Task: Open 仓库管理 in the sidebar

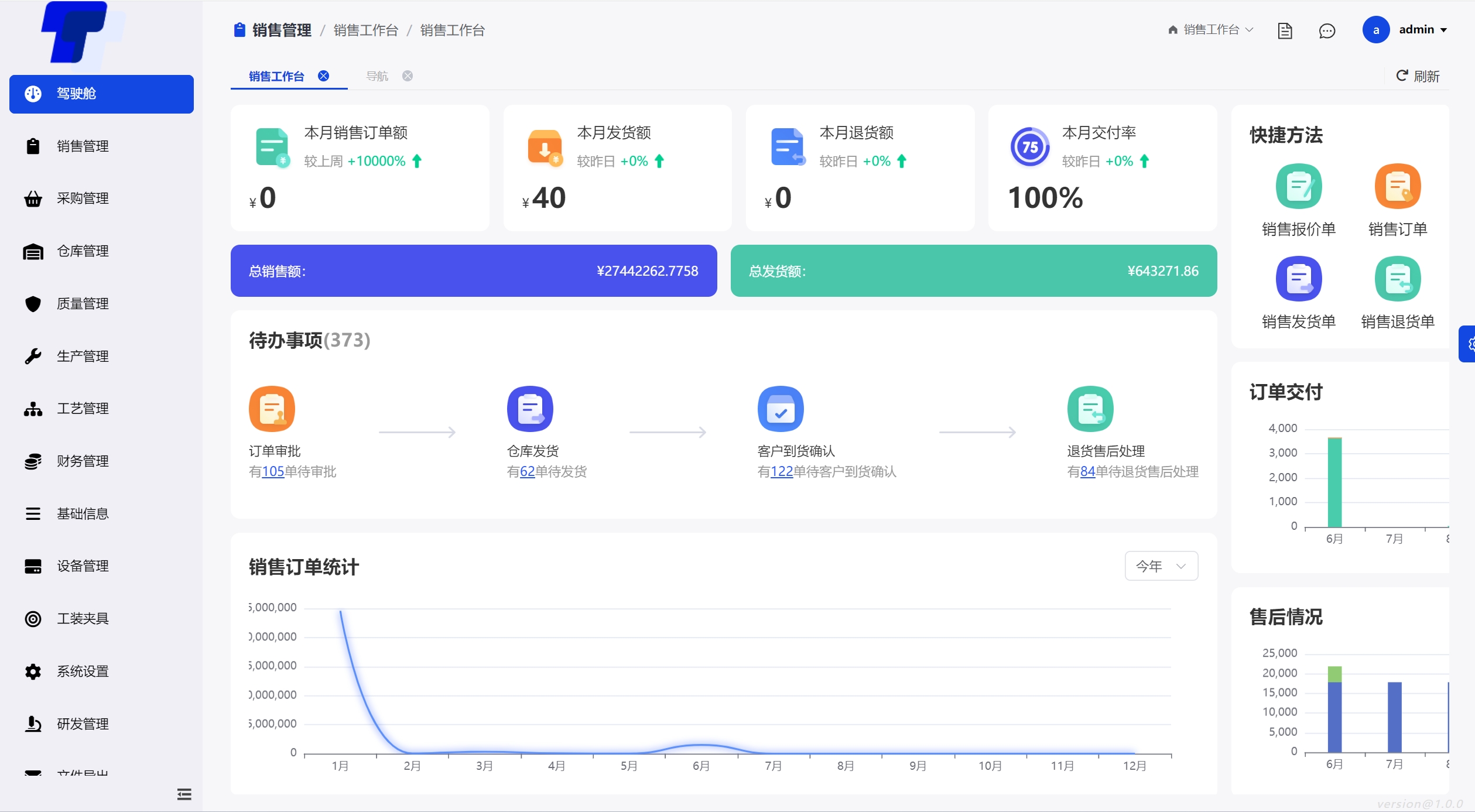Action: (x=101, y=251)
